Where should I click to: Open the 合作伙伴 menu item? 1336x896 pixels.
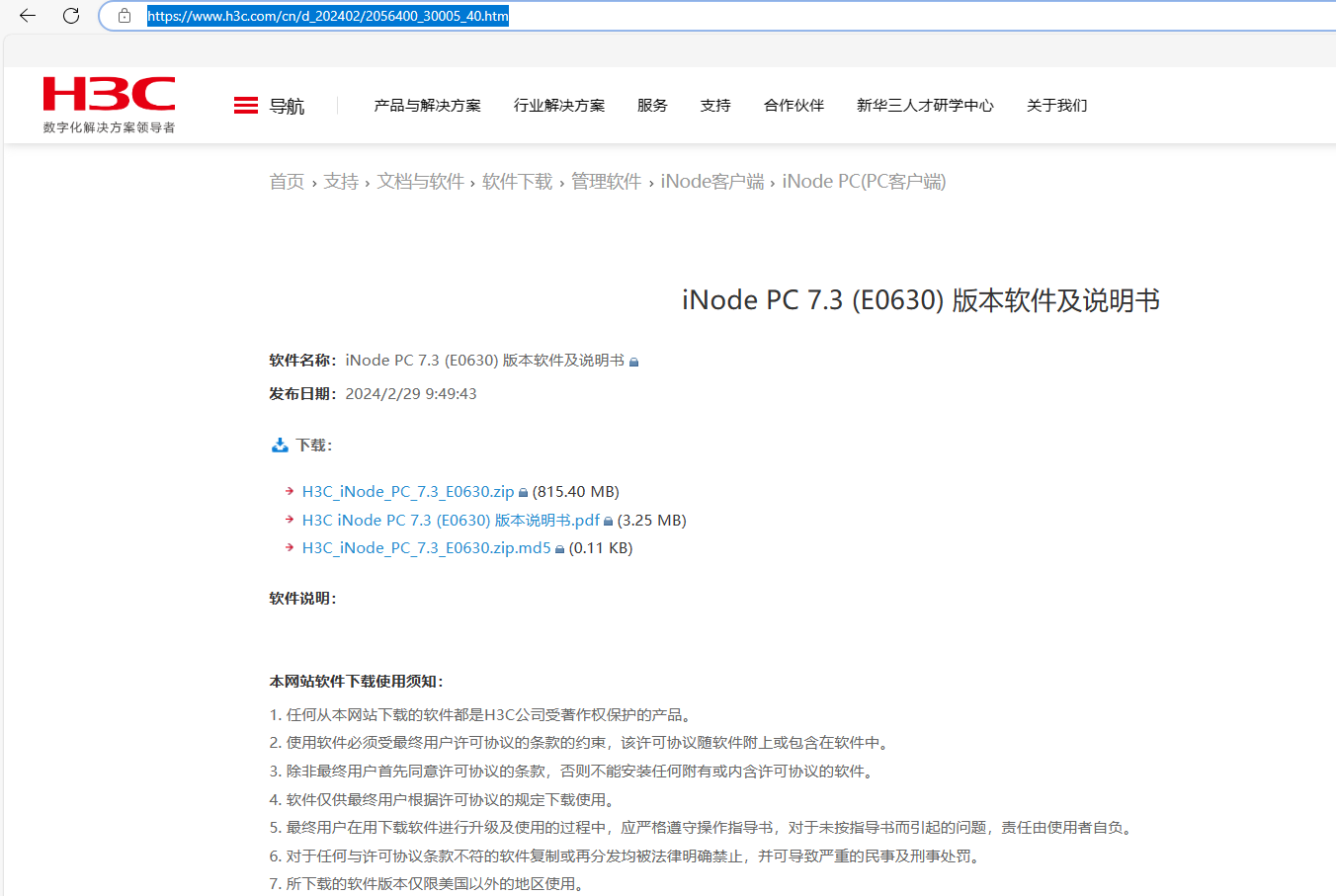pos(793,106)
